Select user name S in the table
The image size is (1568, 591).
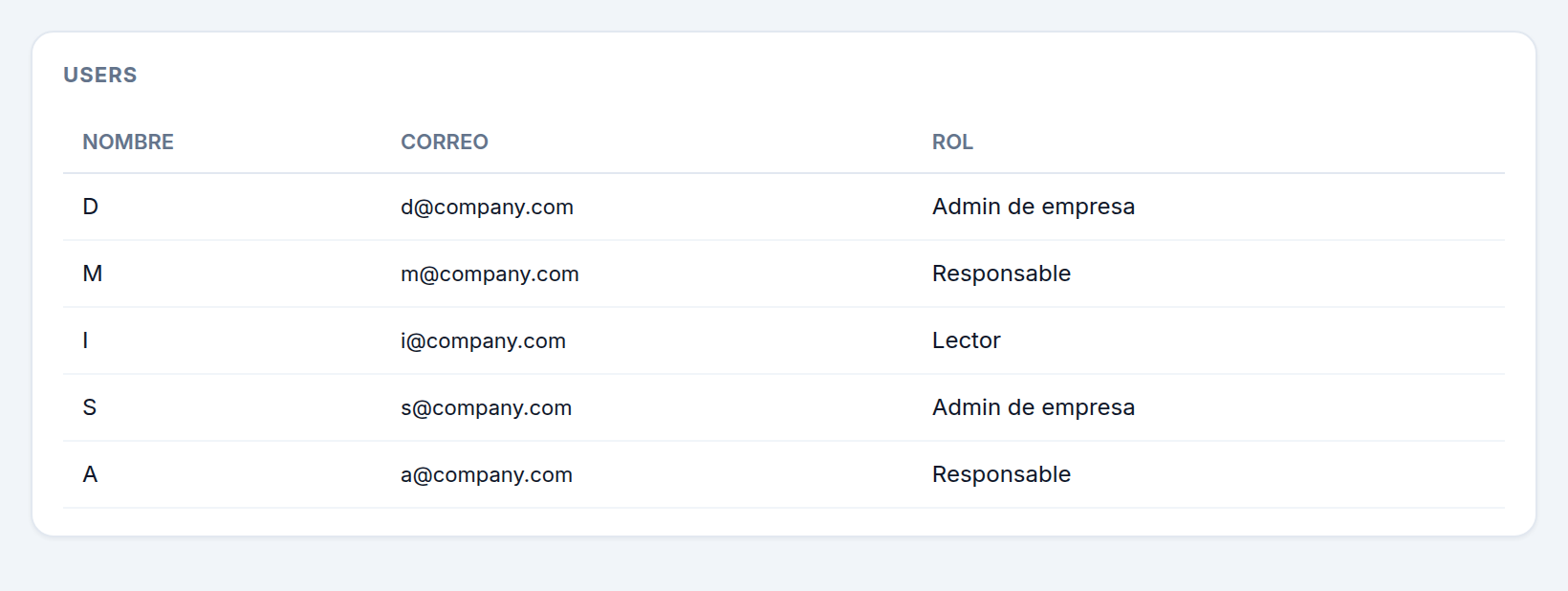coord(90,407)
